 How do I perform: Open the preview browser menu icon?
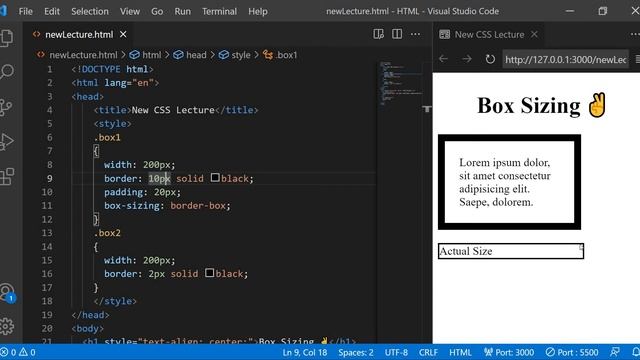click(x=637, y=59)
